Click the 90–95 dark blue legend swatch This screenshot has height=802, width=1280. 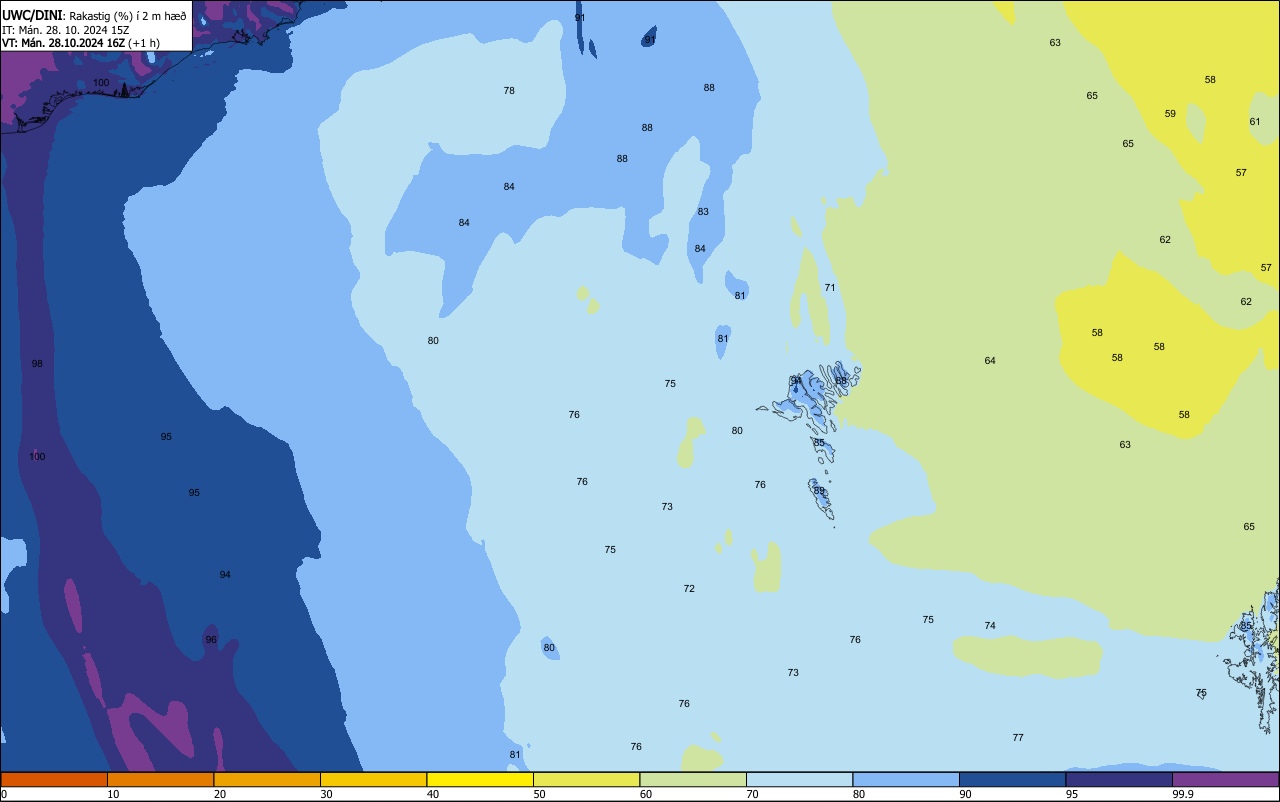(1012, 779)
